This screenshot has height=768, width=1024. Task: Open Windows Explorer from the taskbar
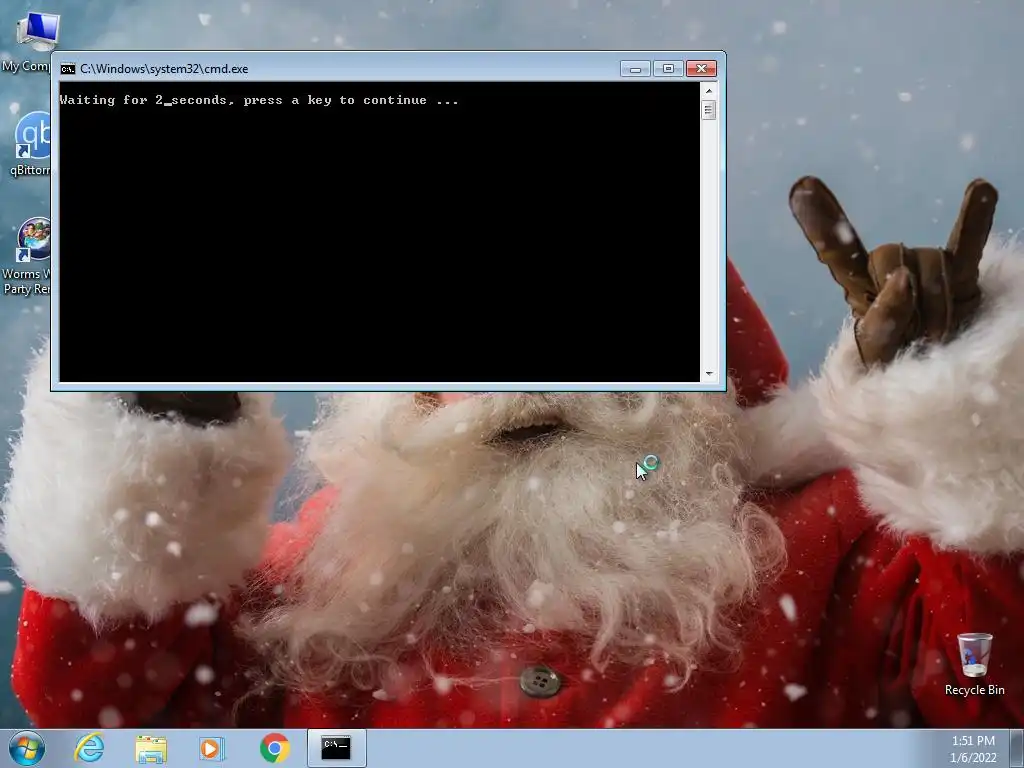(x=151, y=748)
